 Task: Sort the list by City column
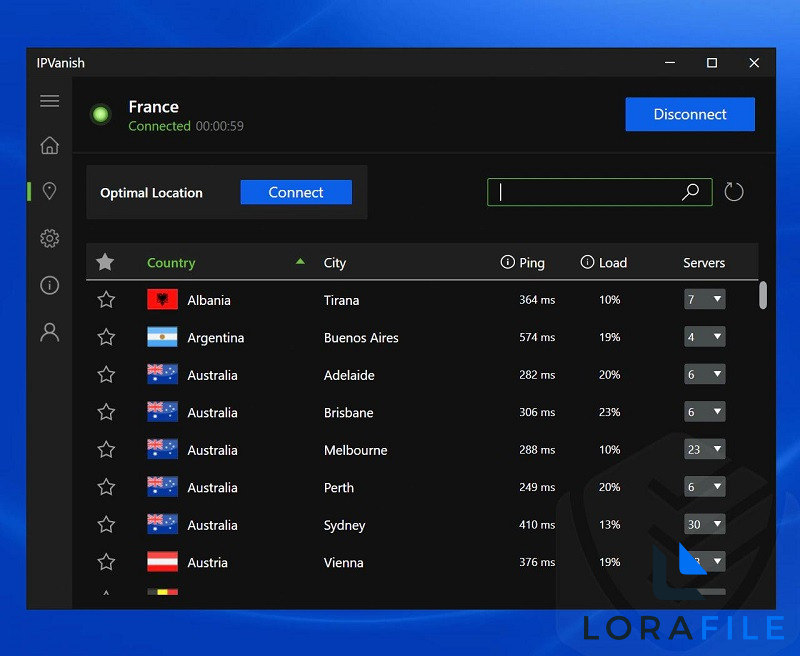point(335,263)
